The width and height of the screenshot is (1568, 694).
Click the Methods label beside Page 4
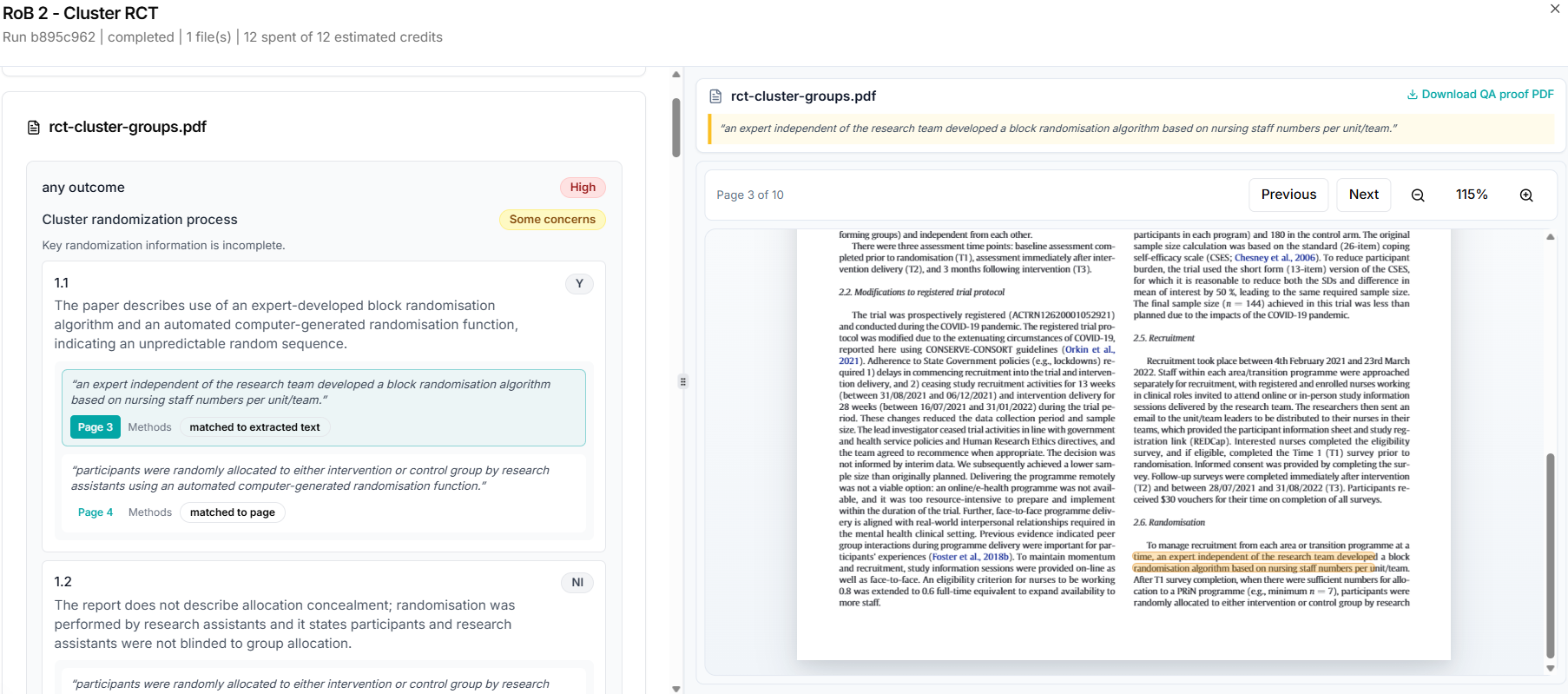pos(150,512)
